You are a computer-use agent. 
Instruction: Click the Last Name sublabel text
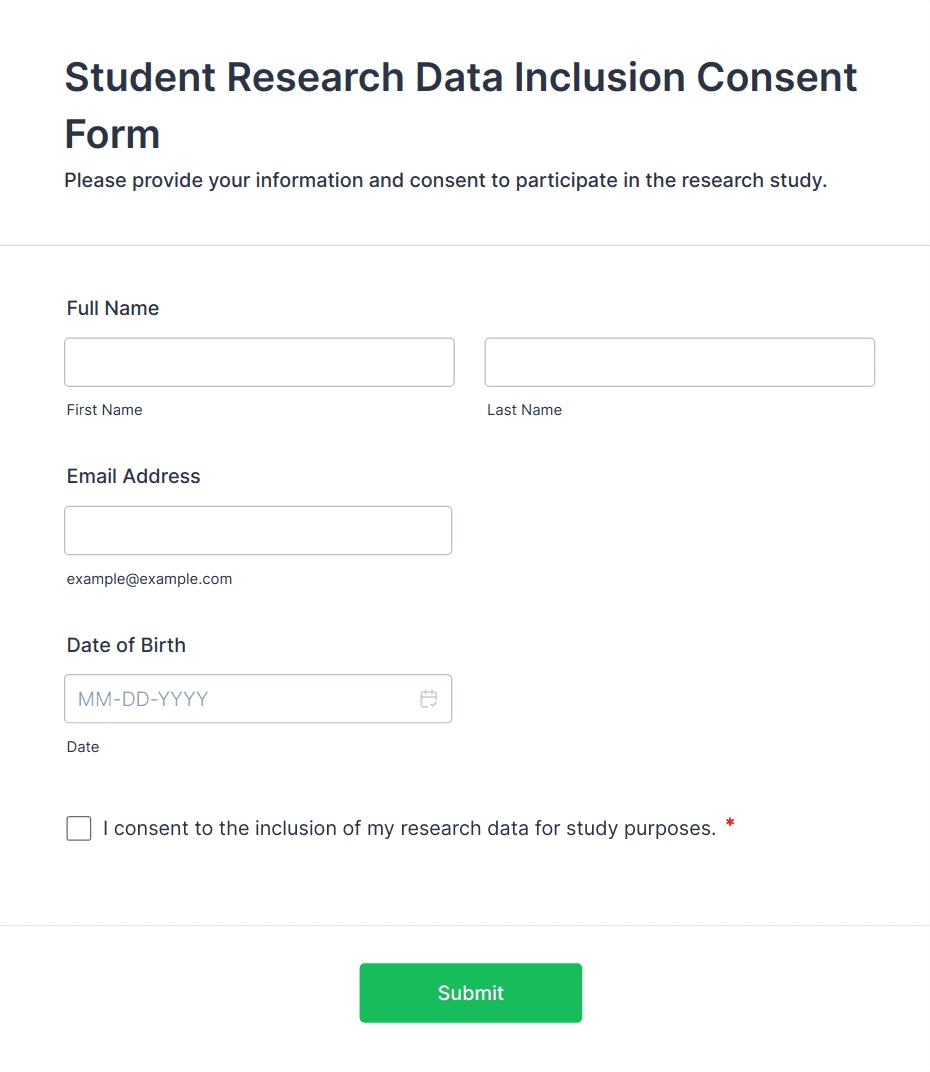coord(524,410)
